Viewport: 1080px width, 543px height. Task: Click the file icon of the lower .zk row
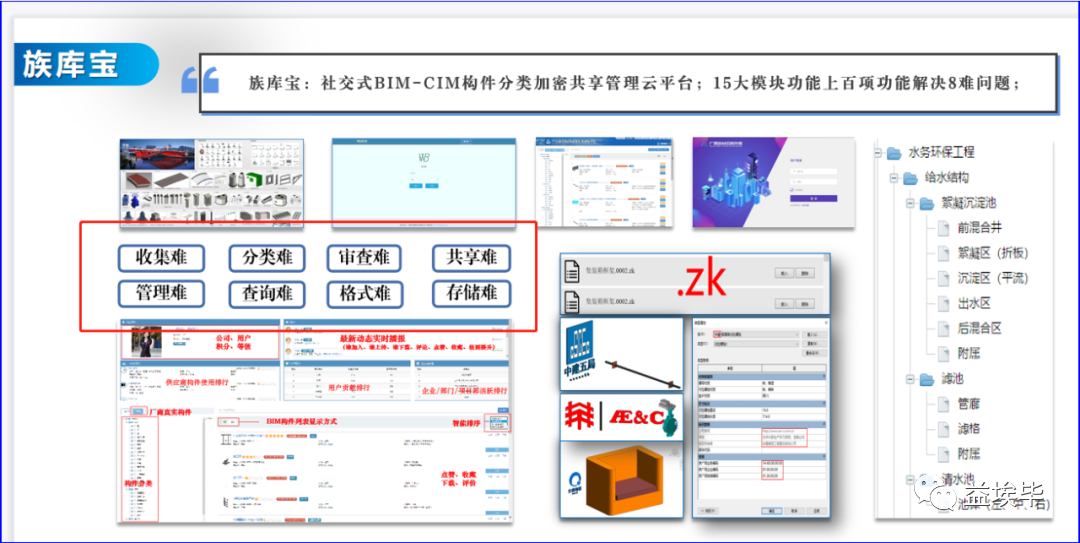point(572,300)
